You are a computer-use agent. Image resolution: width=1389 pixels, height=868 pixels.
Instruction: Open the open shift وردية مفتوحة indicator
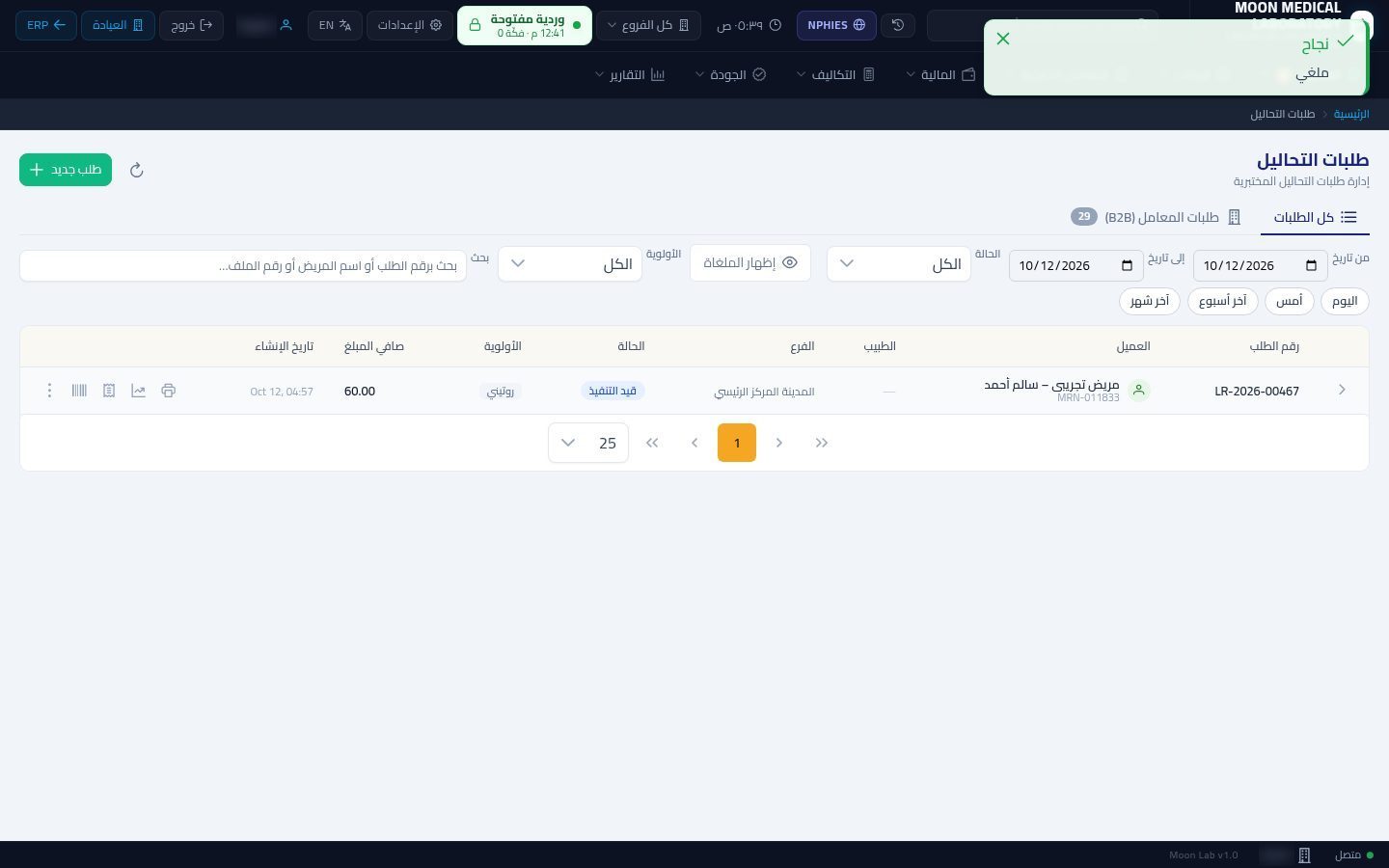(x=525, y=25)
